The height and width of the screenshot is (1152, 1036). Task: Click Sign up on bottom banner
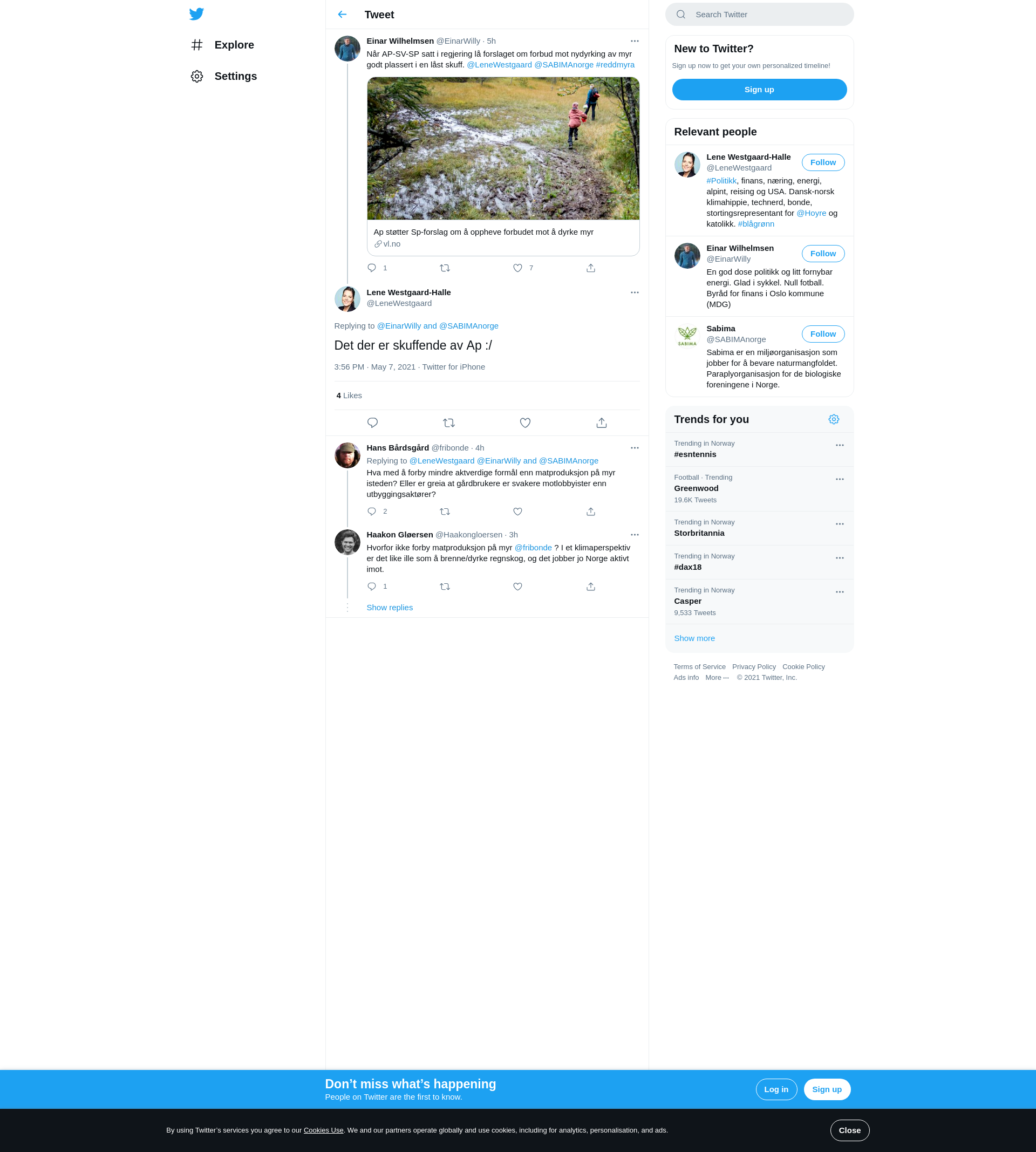click(827, 1089)
